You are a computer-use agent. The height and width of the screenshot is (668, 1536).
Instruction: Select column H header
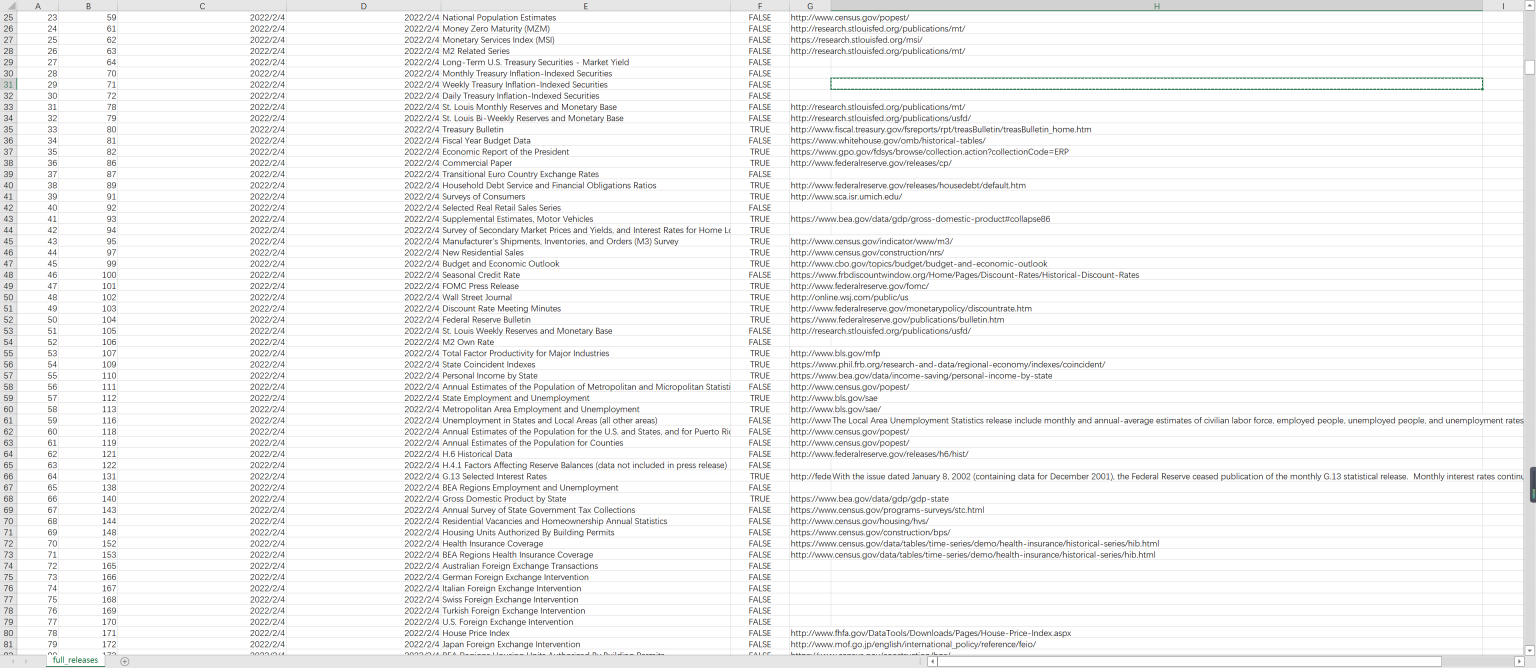pos(1156,6)
